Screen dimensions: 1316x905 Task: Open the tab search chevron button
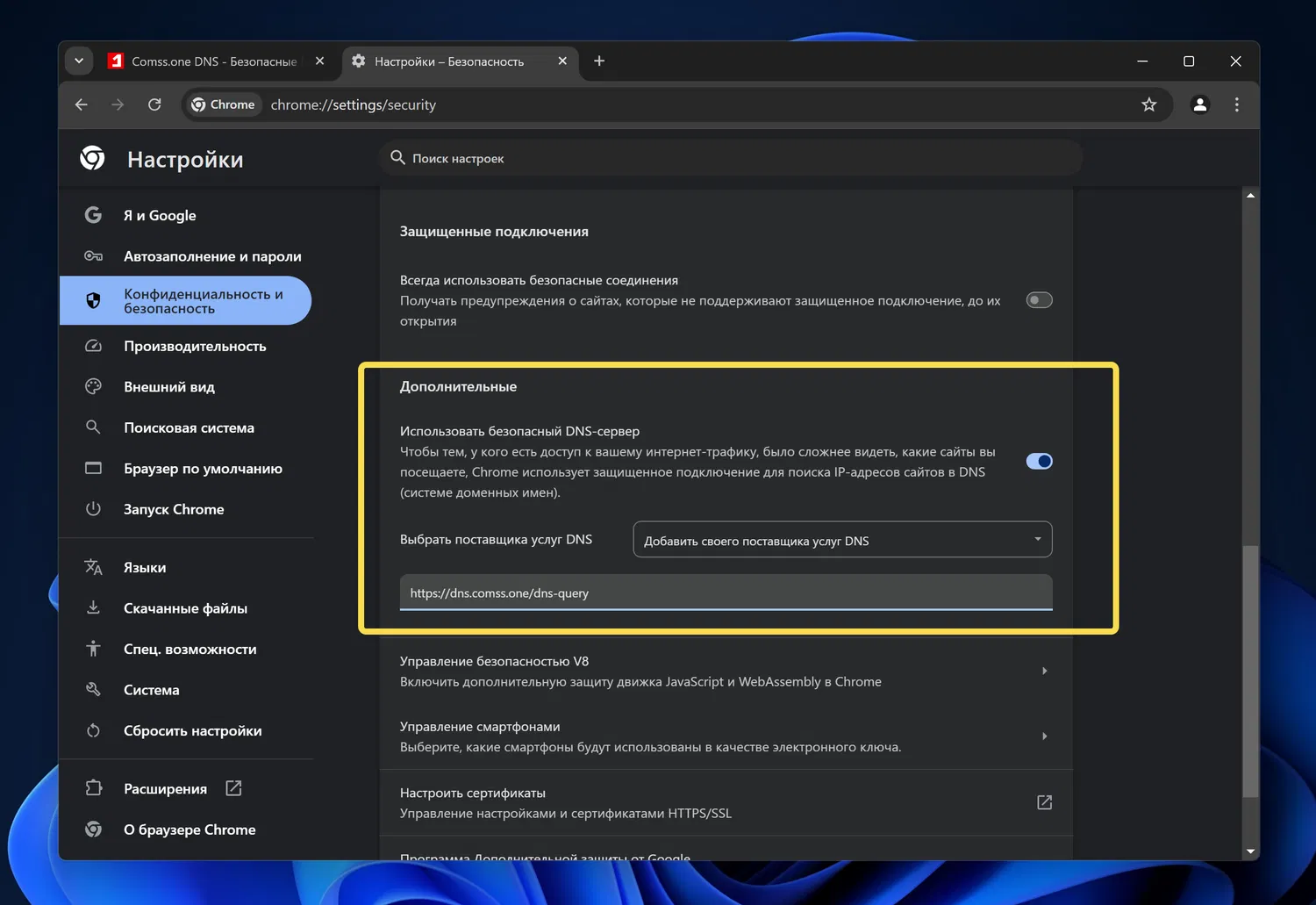pyautogui.click(x=79, y=61)
